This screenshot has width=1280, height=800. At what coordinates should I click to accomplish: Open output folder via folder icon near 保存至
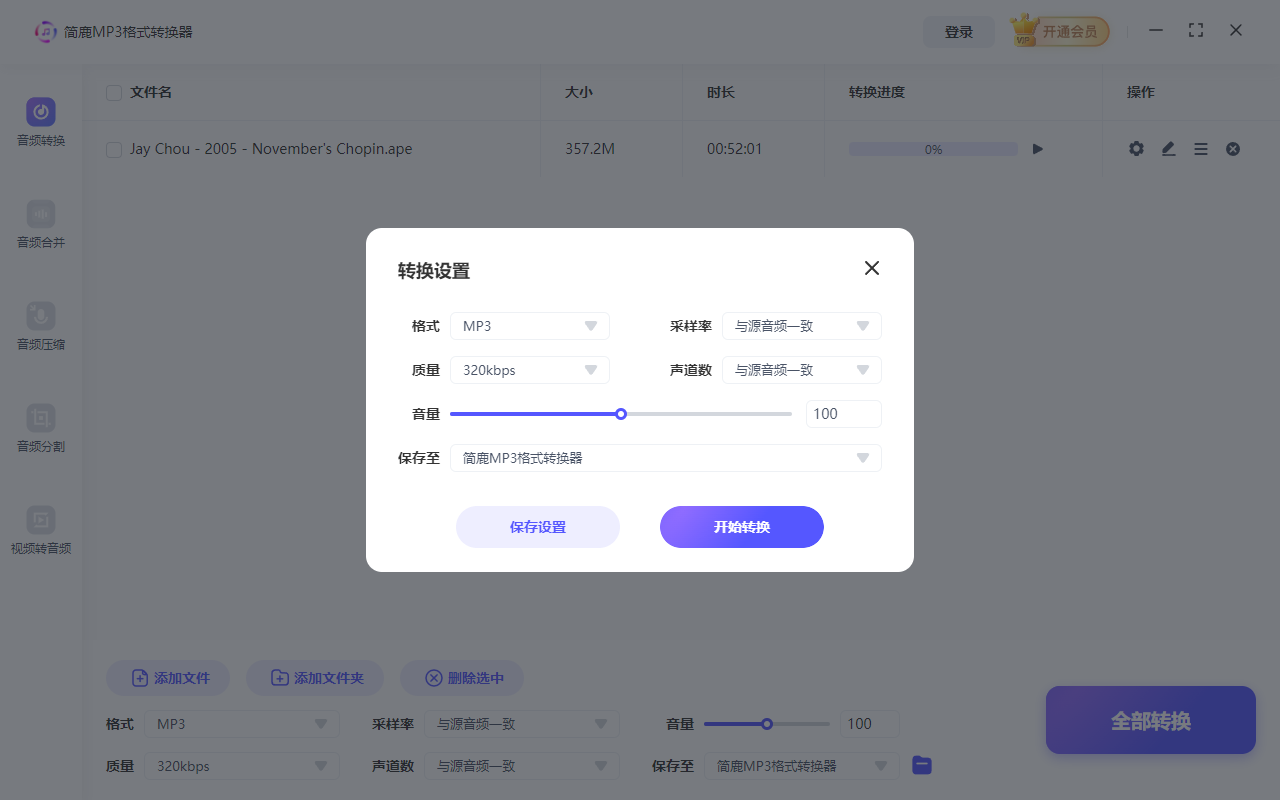click(x=921, y=765)
